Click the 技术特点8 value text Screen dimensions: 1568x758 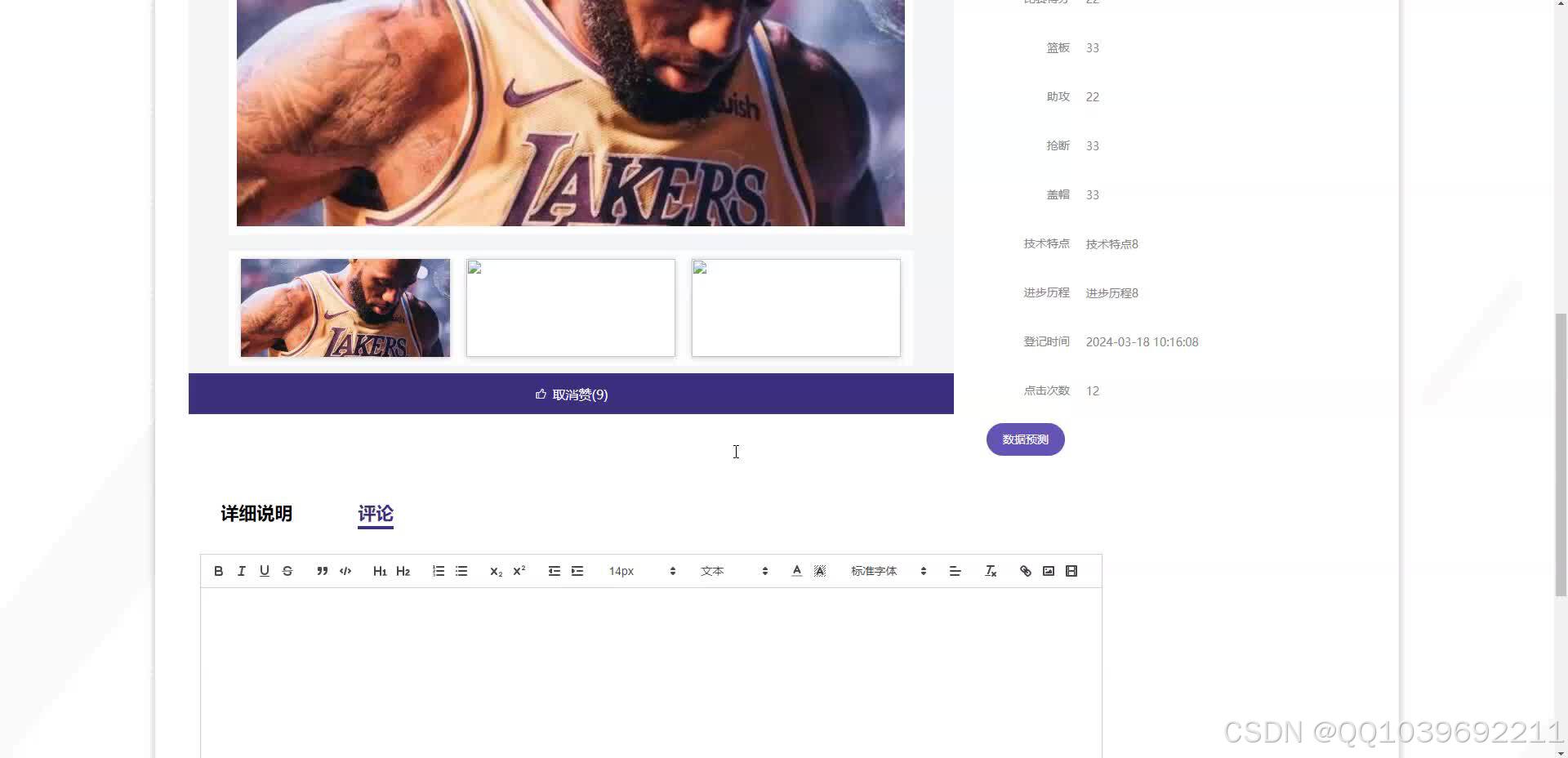point(1111,244)
